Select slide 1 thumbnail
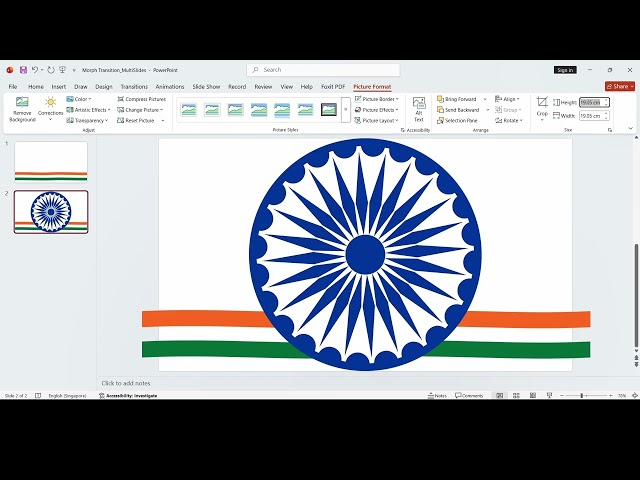This screenshot has height=480, width=640. [51, 162]
